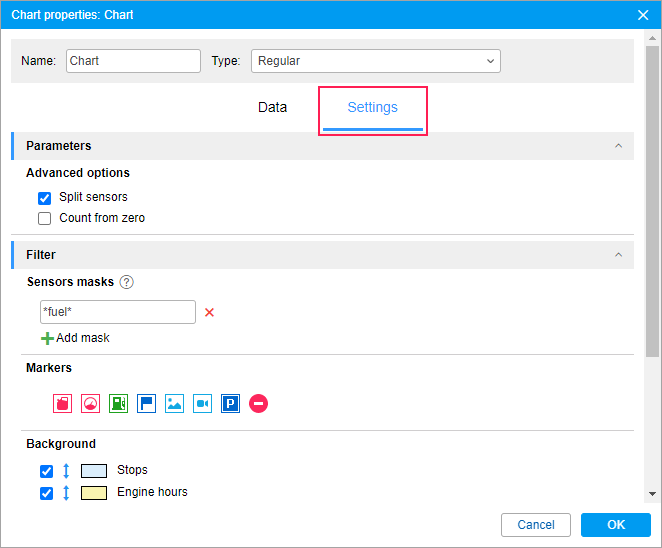The width and height of the screenshot is (662, 548).
Task: Collapse the Filter section
Action: (618, 255)
